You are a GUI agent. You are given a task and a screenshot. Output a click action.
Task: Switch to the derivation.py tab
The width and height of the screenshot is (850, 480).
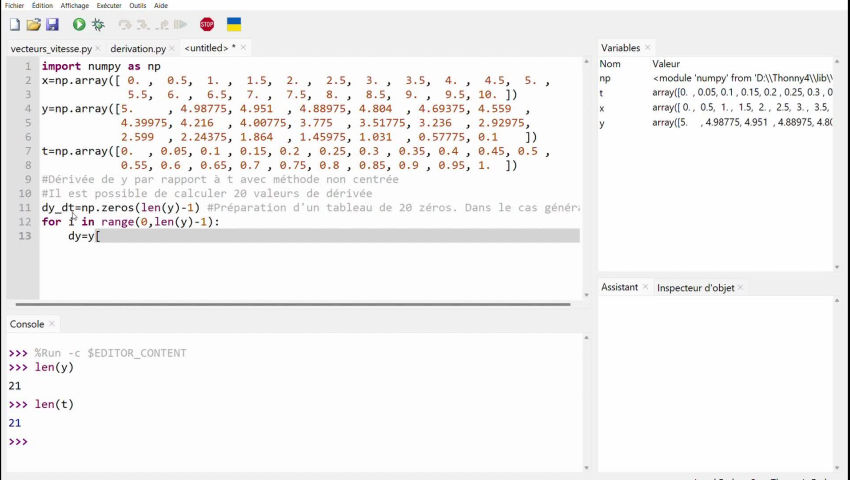pos(138,48)
